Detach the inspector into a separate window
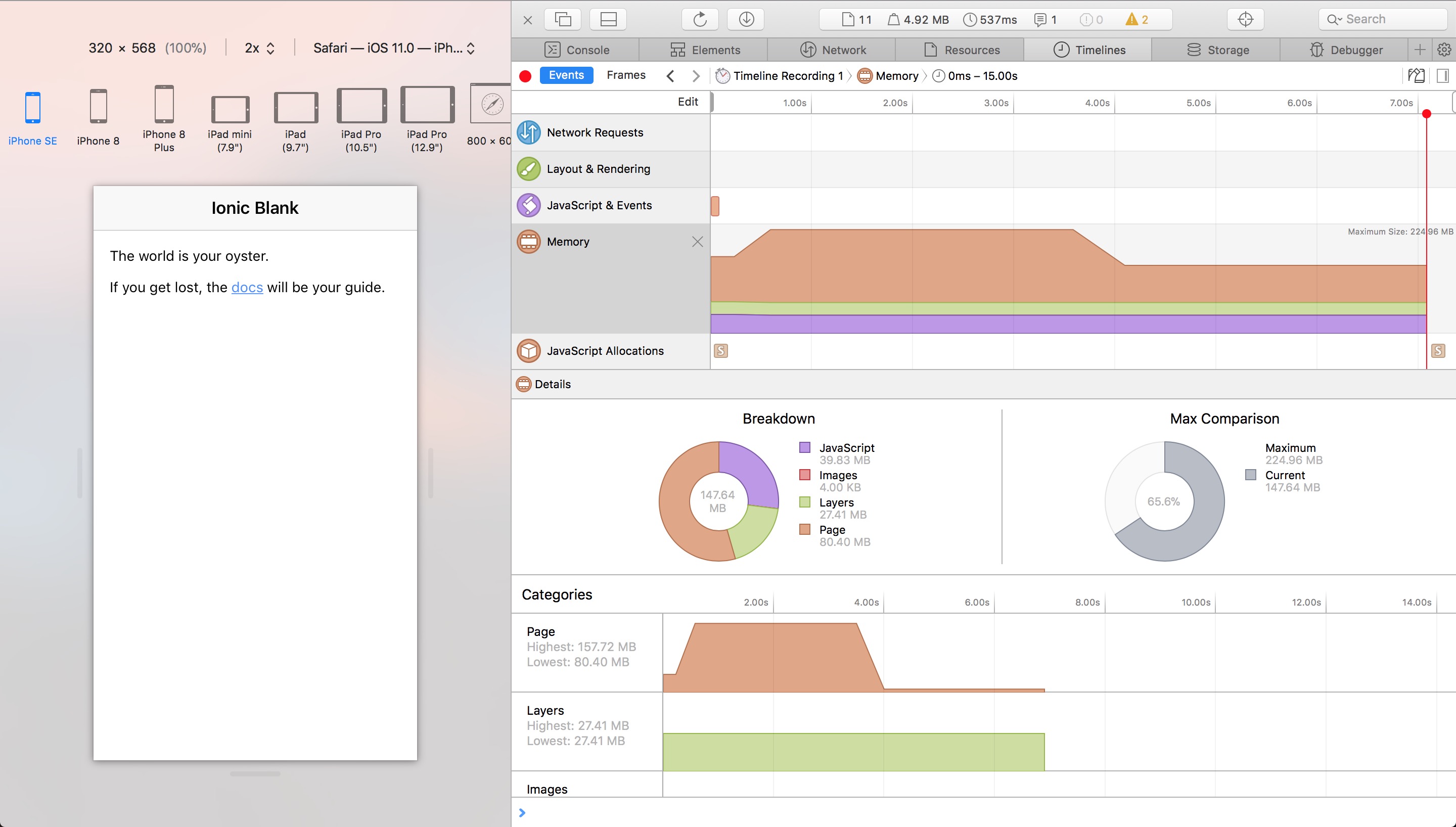The width and height of the screenshot is (1456, 827). click(x=563, y=19)
